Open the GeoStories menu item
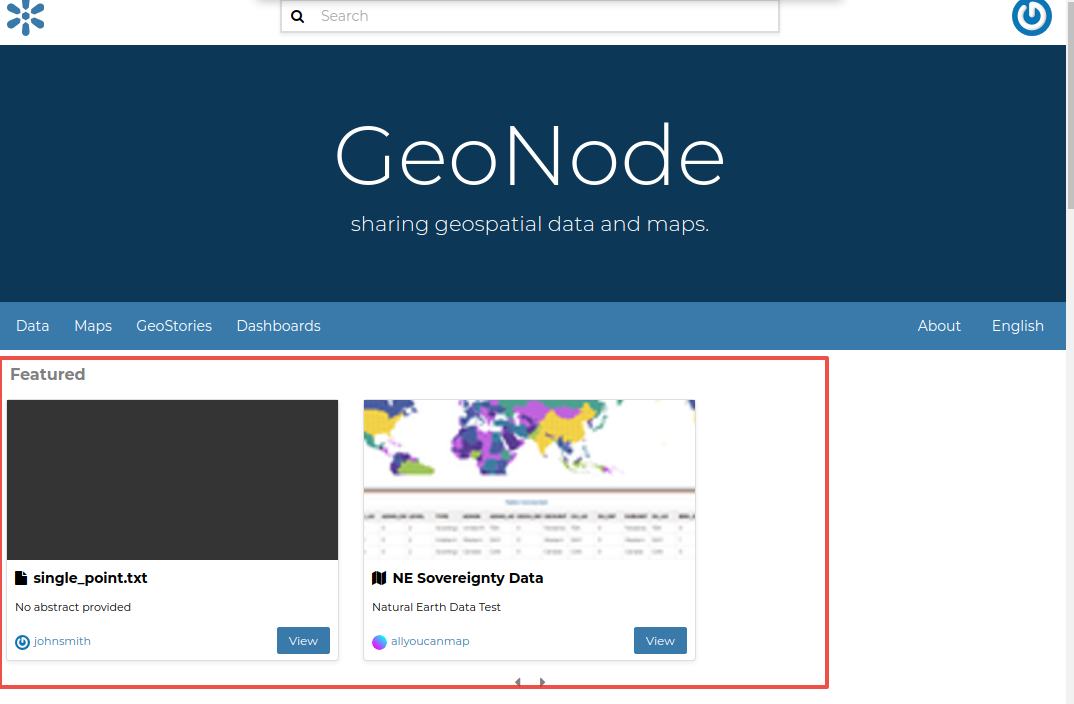Image resolution: width=1074 pixels, height=704 pixels. pyautogui.click(x=174, y=326)
